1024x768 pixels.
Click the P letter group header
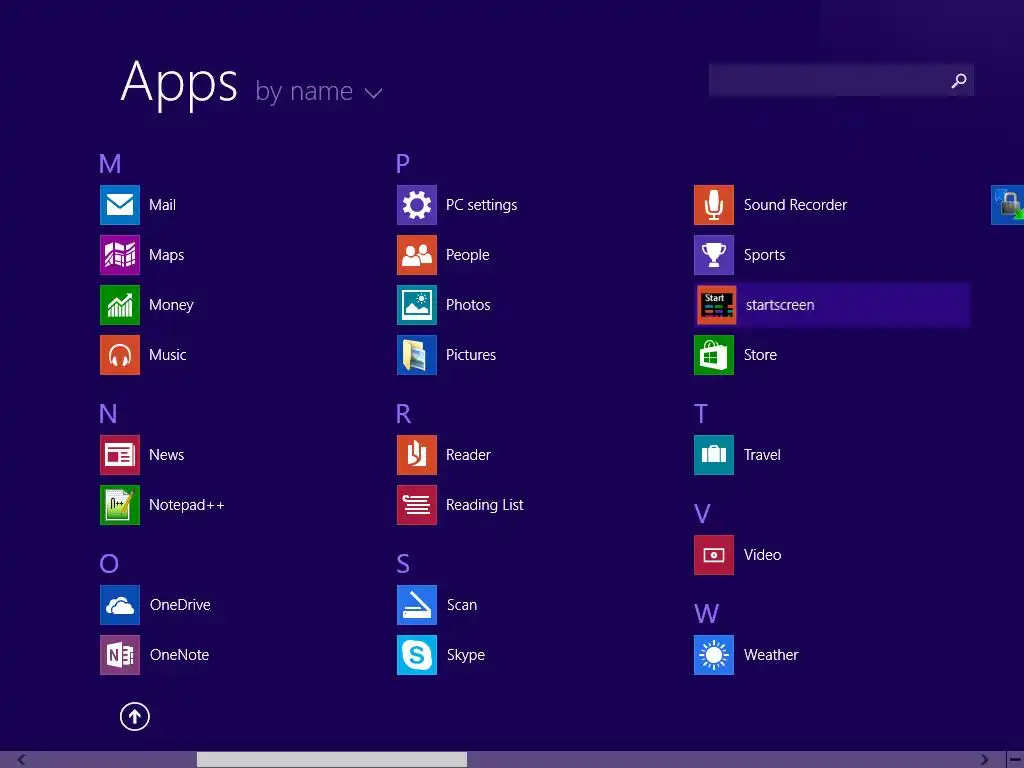403,164
